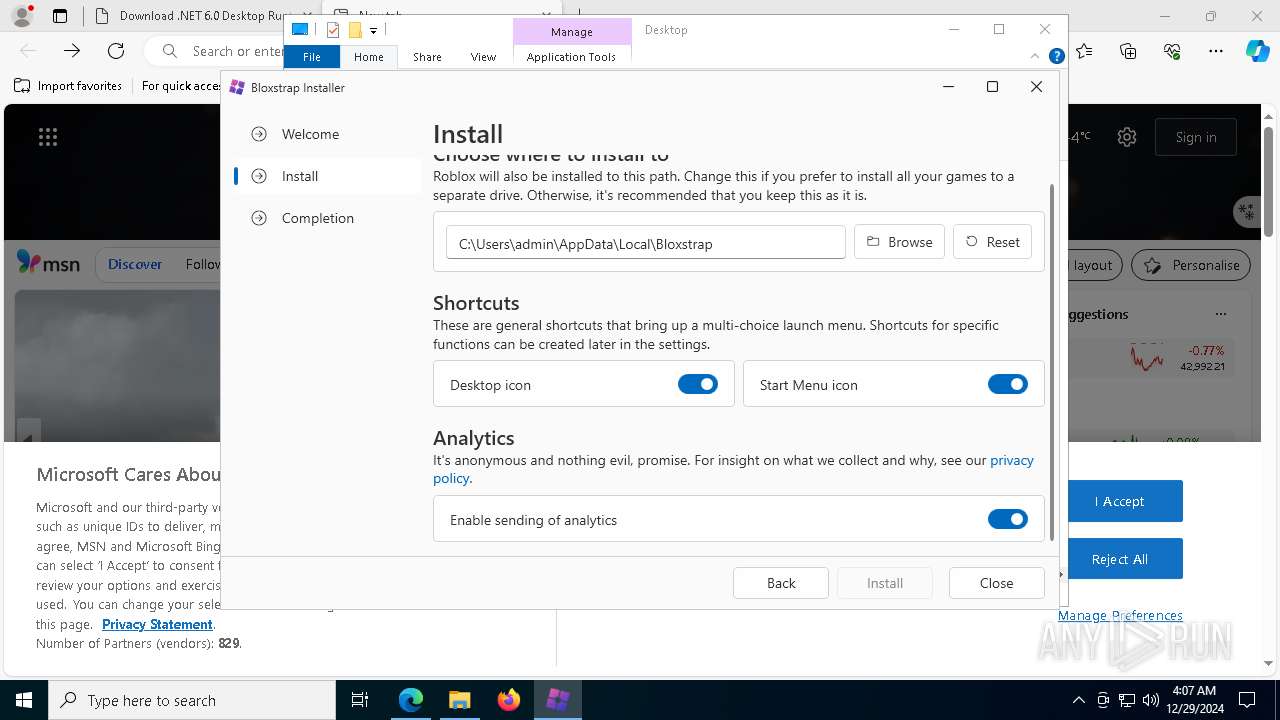This screenshot has height=720, width=1280.
Task: Click File Explorer help question icon
Action: [x=1056, y=56]
